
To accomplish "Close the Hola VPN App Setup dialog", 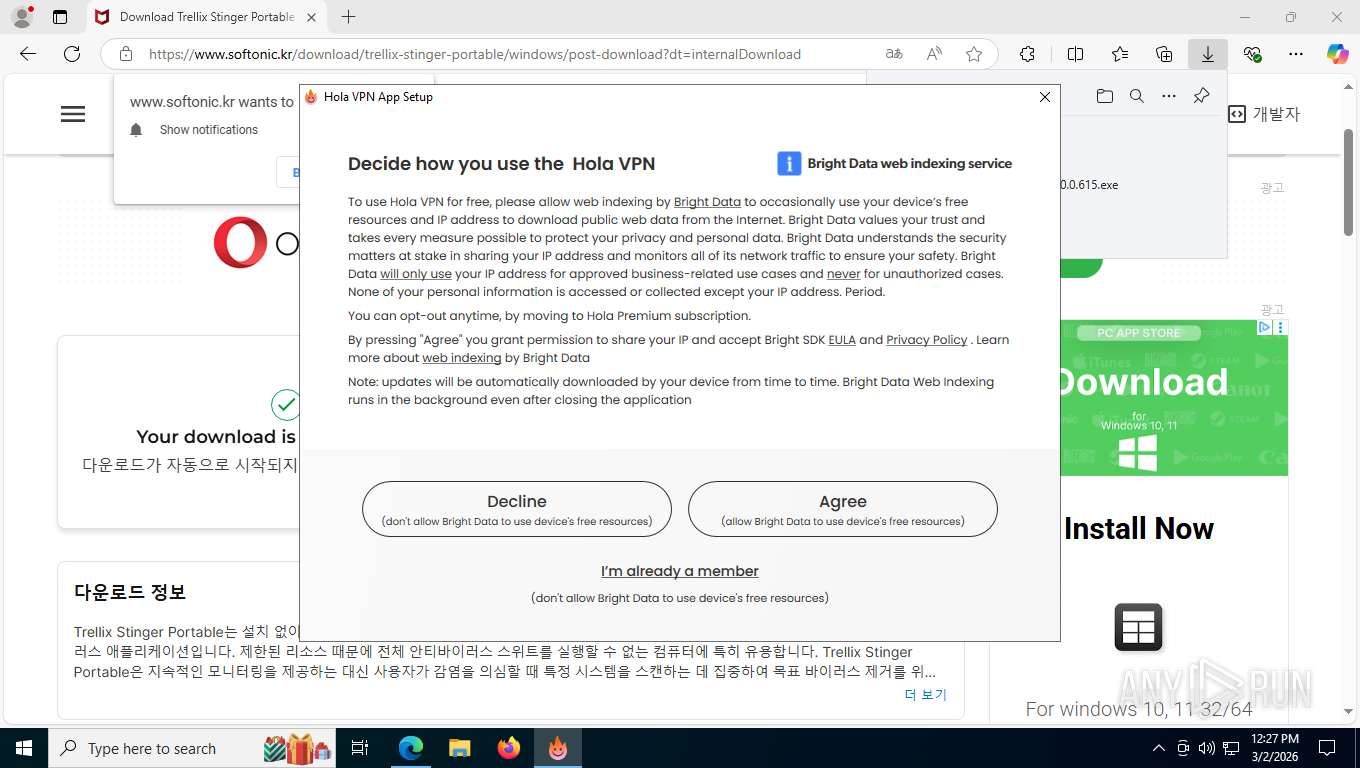I will pos(1045,97).
